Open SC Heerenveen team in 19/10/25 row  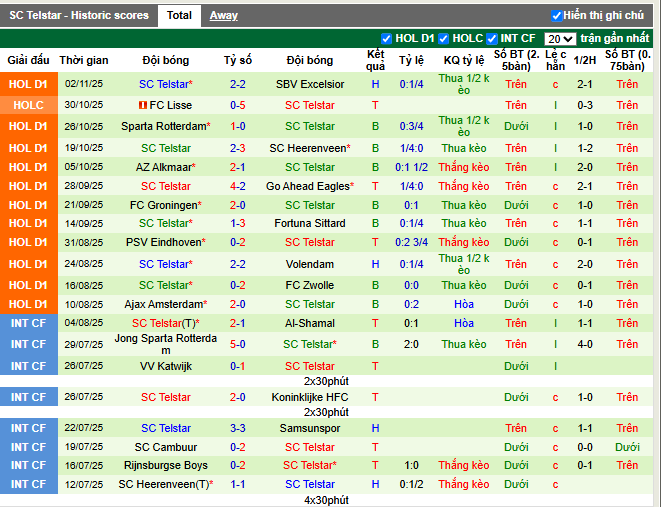[308, 148]
